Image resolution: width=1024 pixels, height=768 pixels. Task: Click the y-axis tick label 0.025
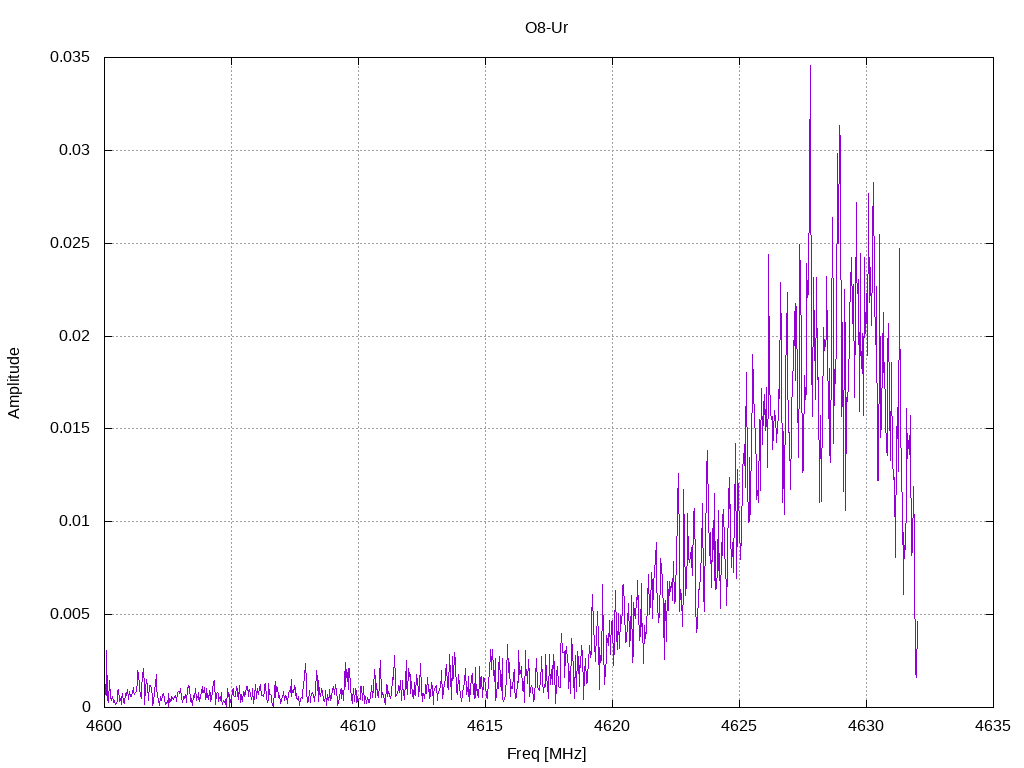point(70,243)
